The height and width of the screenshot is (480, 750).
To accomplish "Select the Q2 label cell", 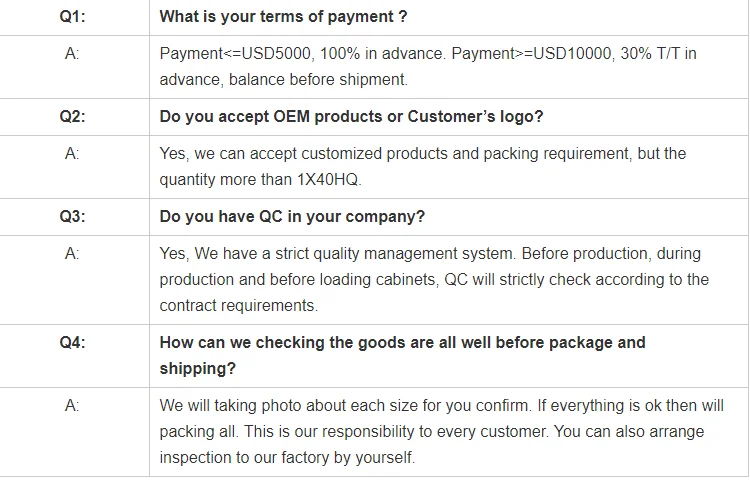I will pyautogui.click(x=72, y=117).
